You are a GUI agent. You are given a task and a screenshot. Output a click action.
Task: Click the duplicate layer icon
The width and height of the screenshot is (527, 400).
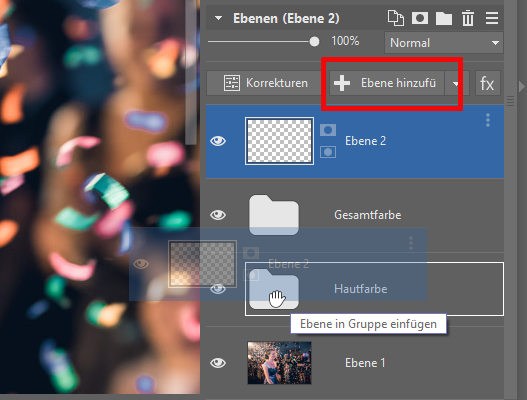[396, 18]
